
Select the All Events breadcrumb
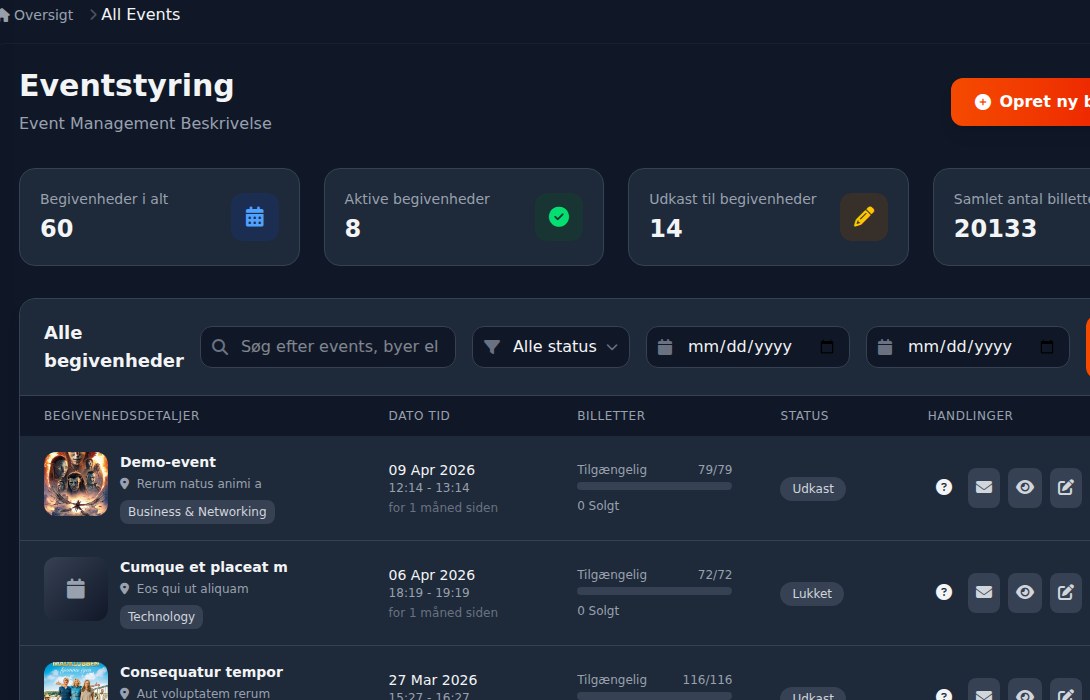[x=140, y=15]
